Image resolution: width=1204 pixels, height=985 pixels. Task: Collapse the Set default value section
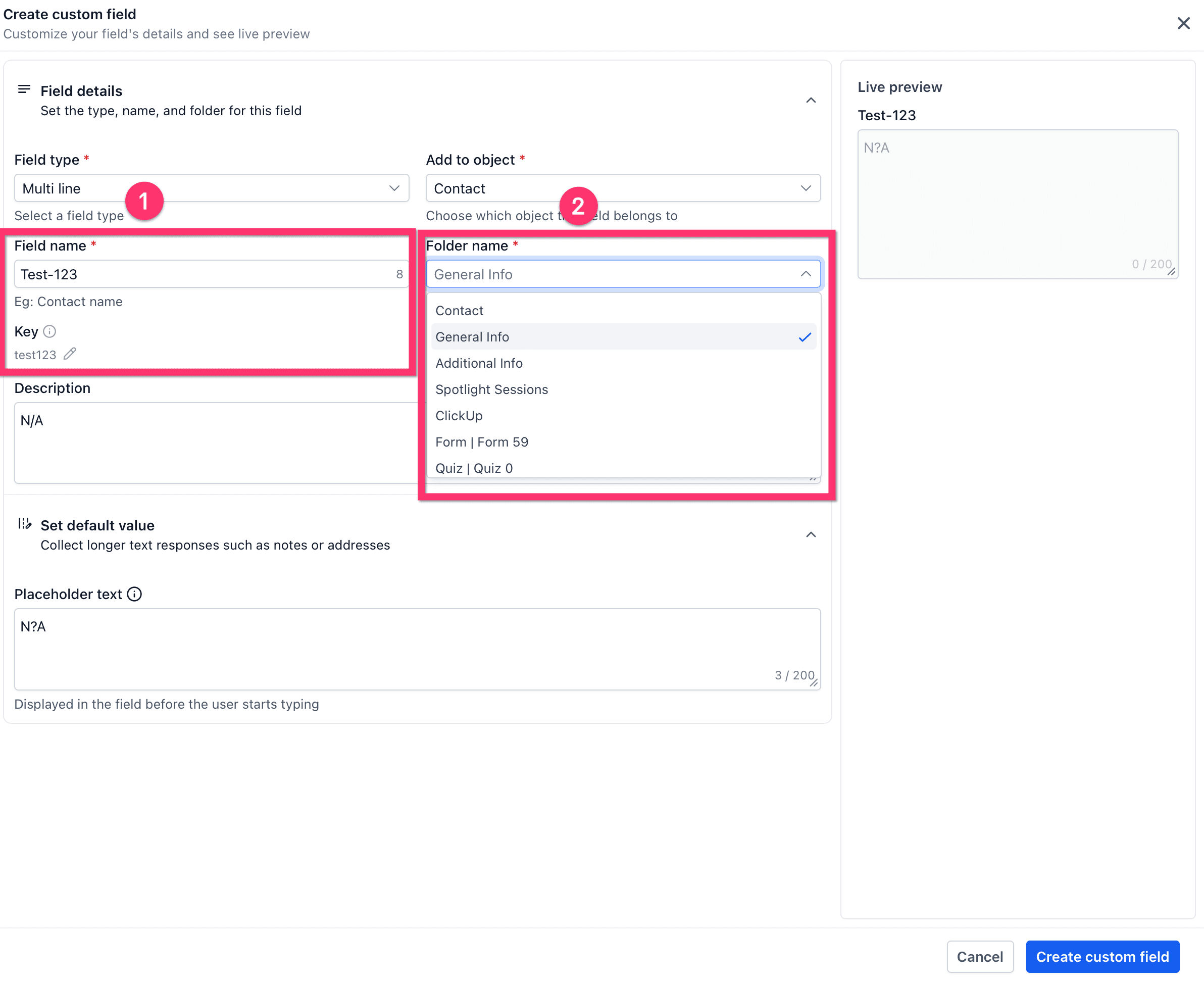(x=811, y=534)
